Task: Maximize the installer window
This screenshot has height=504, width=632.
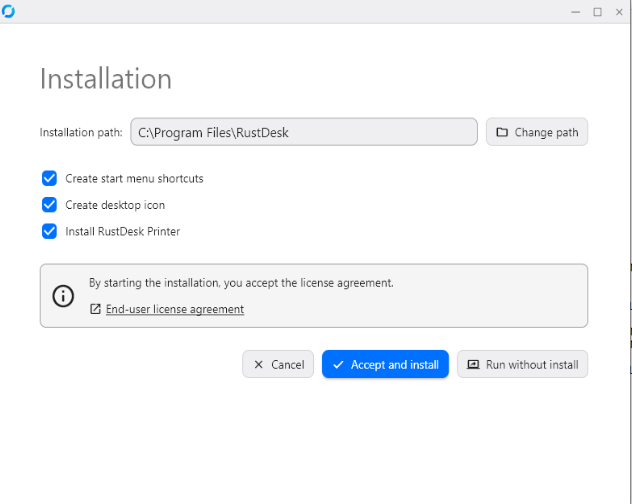Action: [x=597, y=12]
